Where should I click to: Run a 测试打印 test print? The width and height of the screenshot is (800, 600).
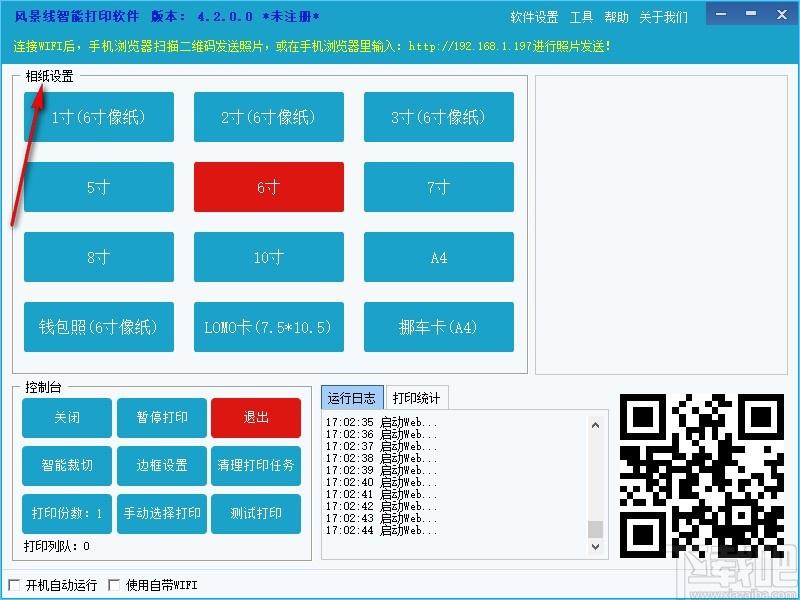[x=256, y=513]
